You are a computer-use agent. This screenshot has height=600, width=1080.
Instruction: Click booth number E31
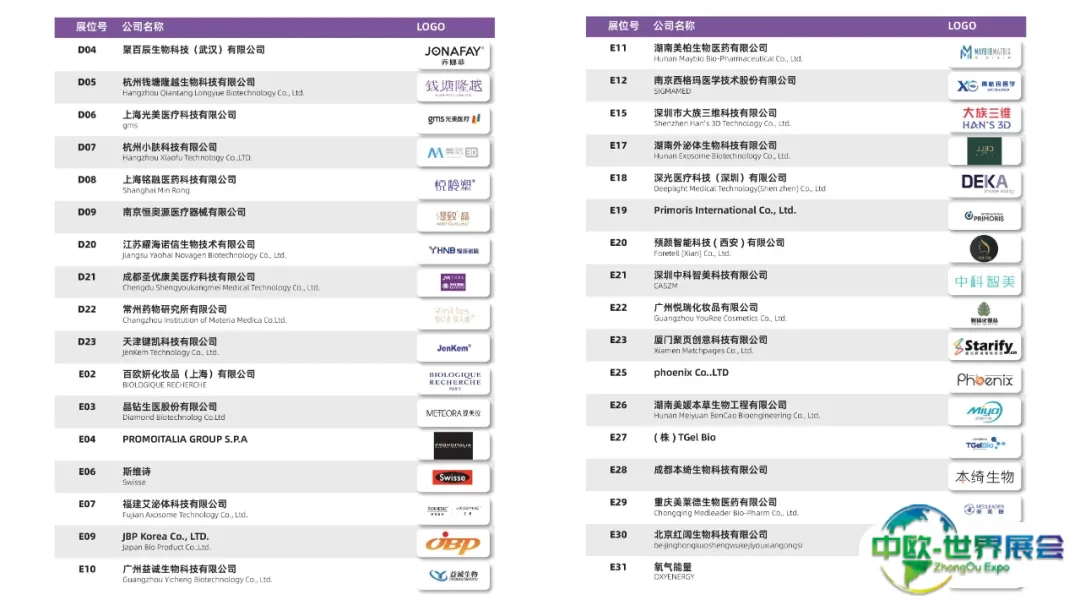[618, 567]
